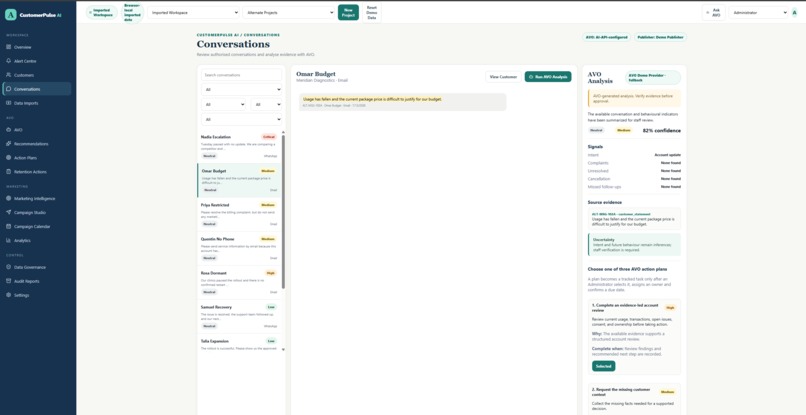Screen dimensions: 806x415
Task: Click Reset Demo Data button
Action: [x=372, y=12]
